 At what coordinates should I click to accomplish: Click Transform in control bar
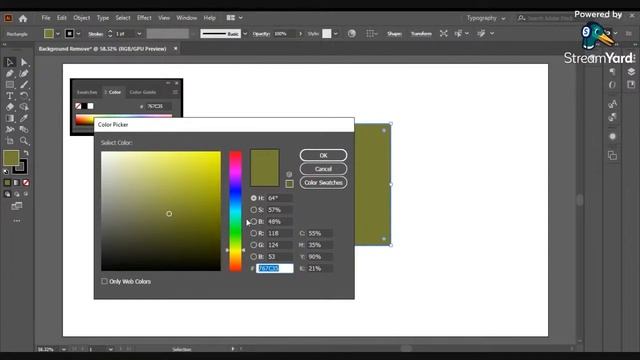[421, 34]
